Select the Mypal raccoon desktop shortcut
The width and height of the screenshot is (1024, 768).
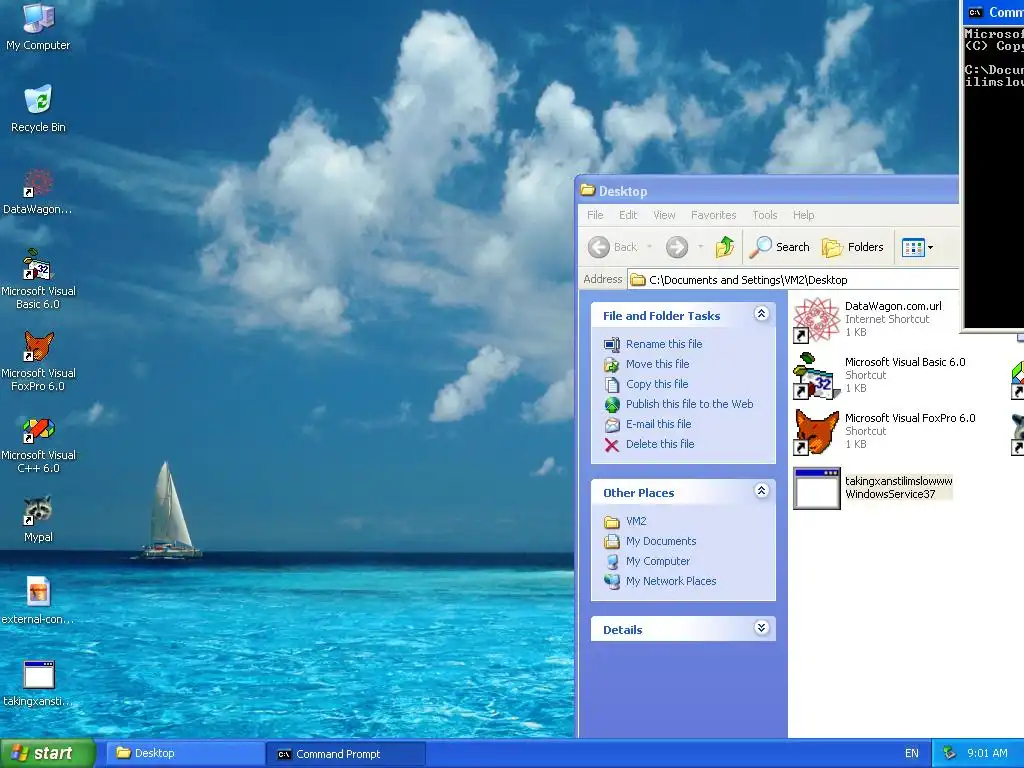coord(38,519)
